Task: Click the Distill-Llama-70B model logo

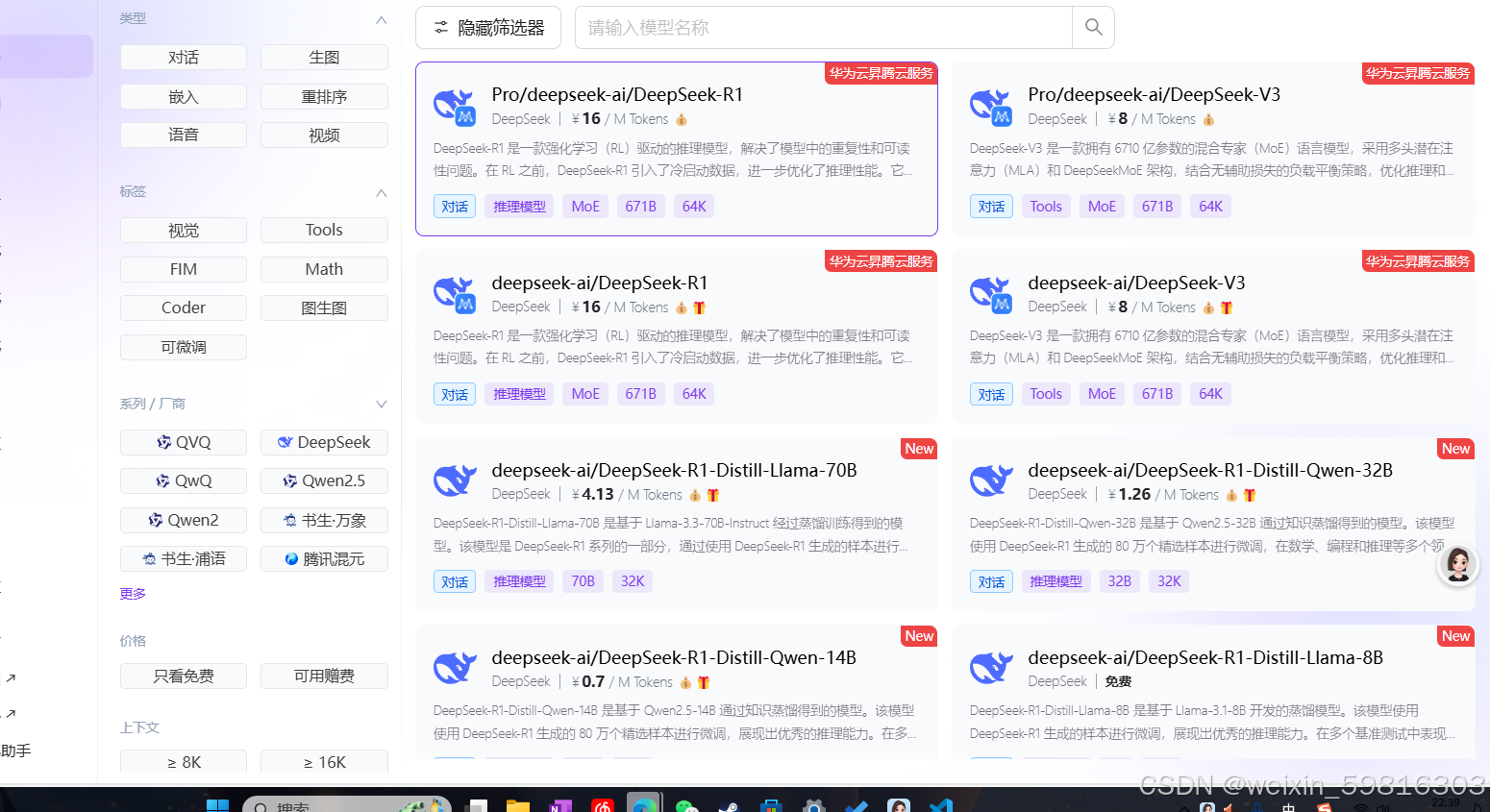Action: [455, 480]
